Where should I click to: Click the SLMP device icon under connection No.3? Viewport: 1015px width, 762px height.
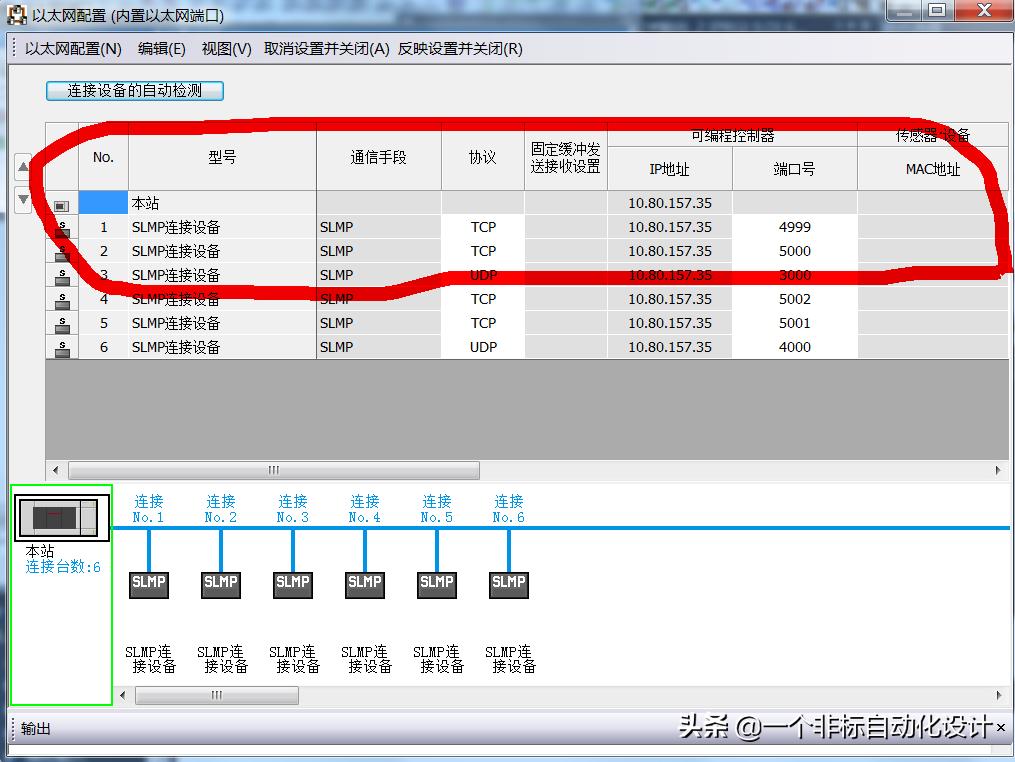[x=292, y=583]
